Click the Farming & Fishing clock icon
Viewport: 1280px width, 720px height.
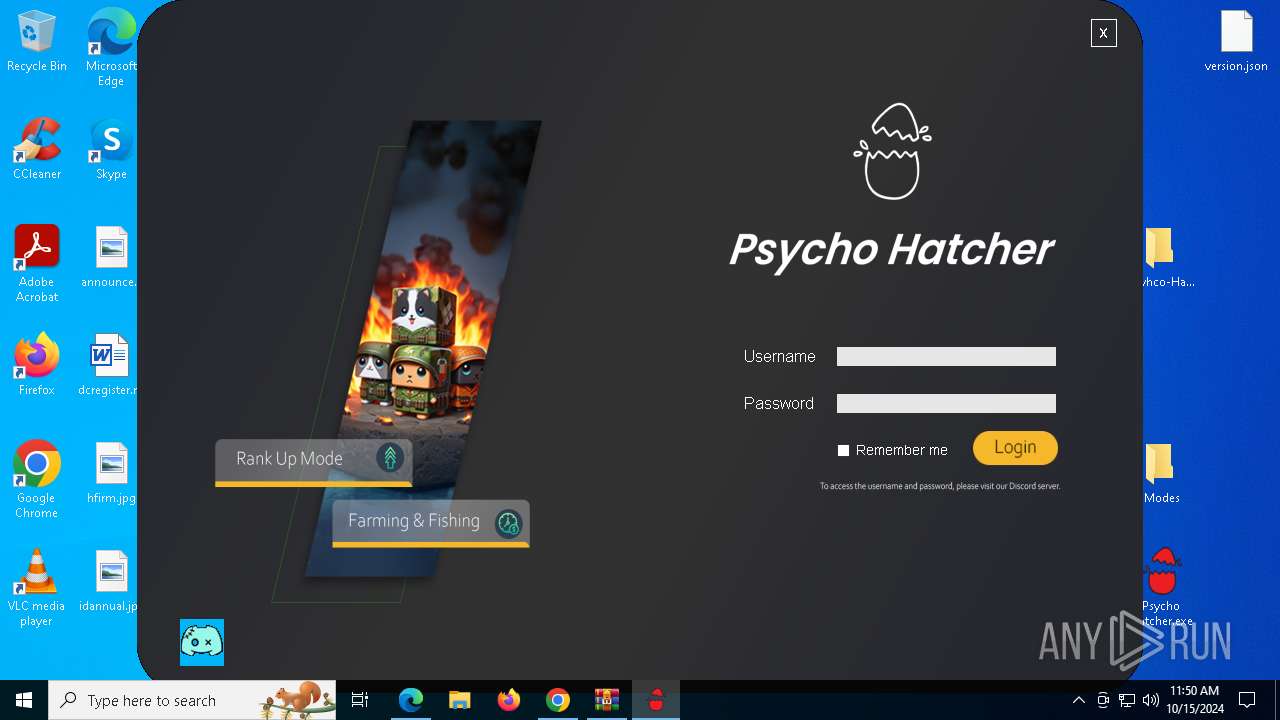point(508,523)
